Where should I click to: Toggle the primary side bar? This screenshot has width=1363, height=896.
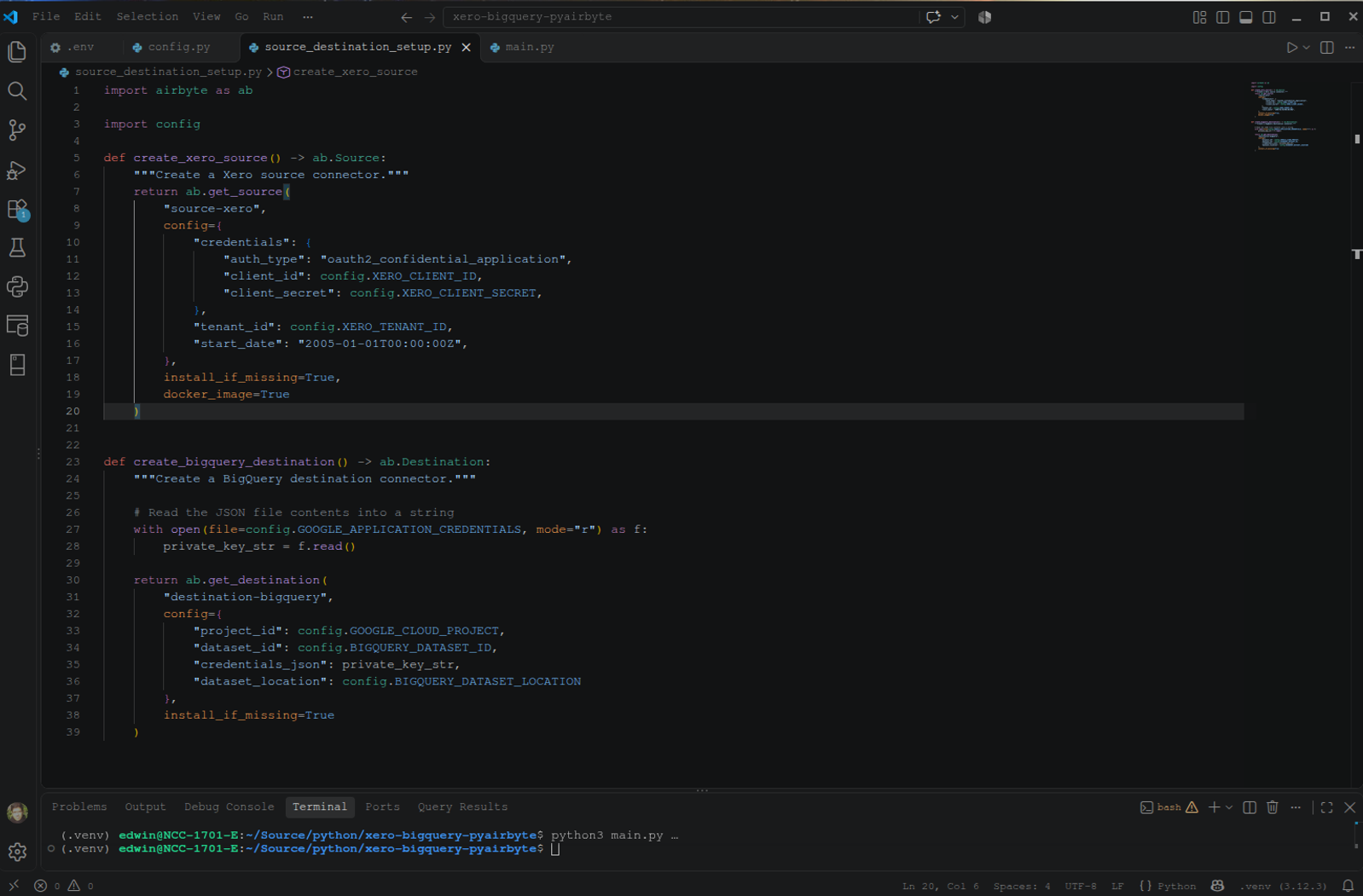[1222, 17]
